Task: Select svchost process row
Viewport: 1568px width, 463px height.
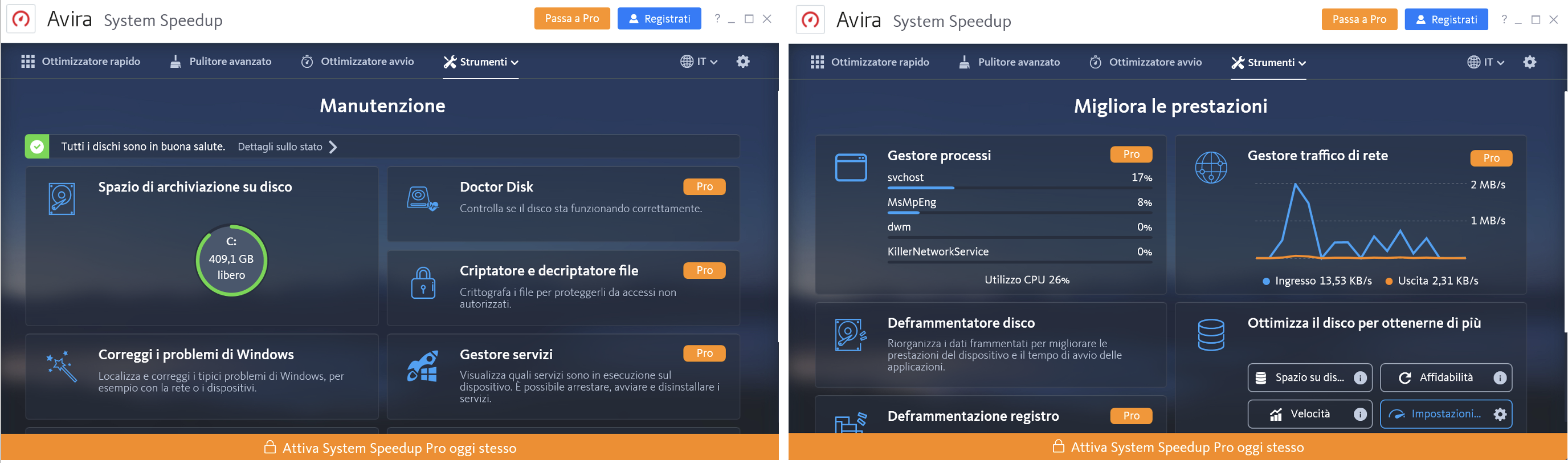Action: (x=1019, y=180)
